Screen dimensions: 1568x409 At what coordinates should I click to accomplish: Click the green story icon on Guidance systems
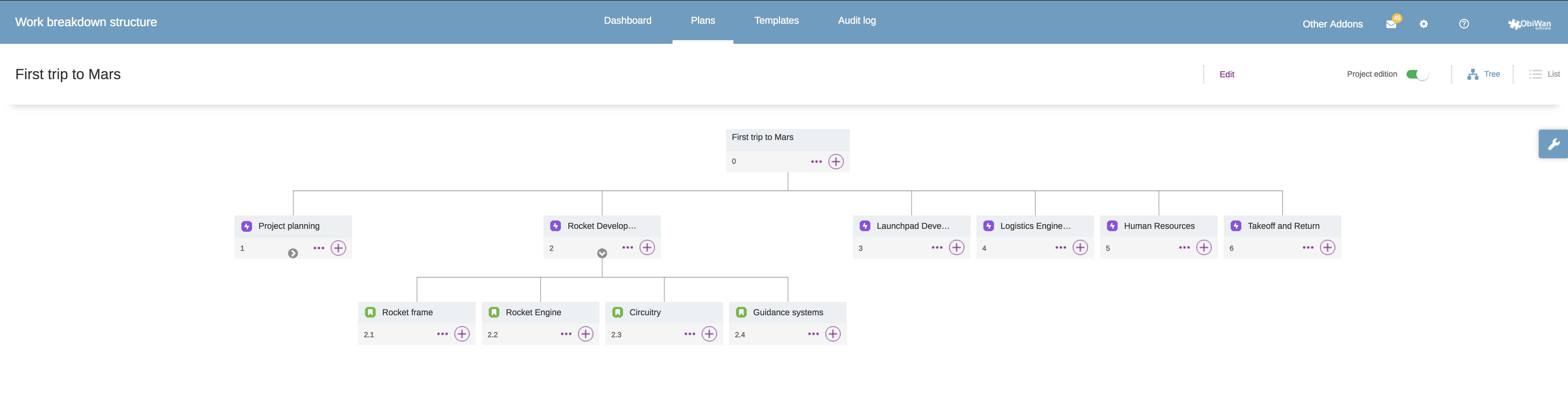tap(741, 312)
